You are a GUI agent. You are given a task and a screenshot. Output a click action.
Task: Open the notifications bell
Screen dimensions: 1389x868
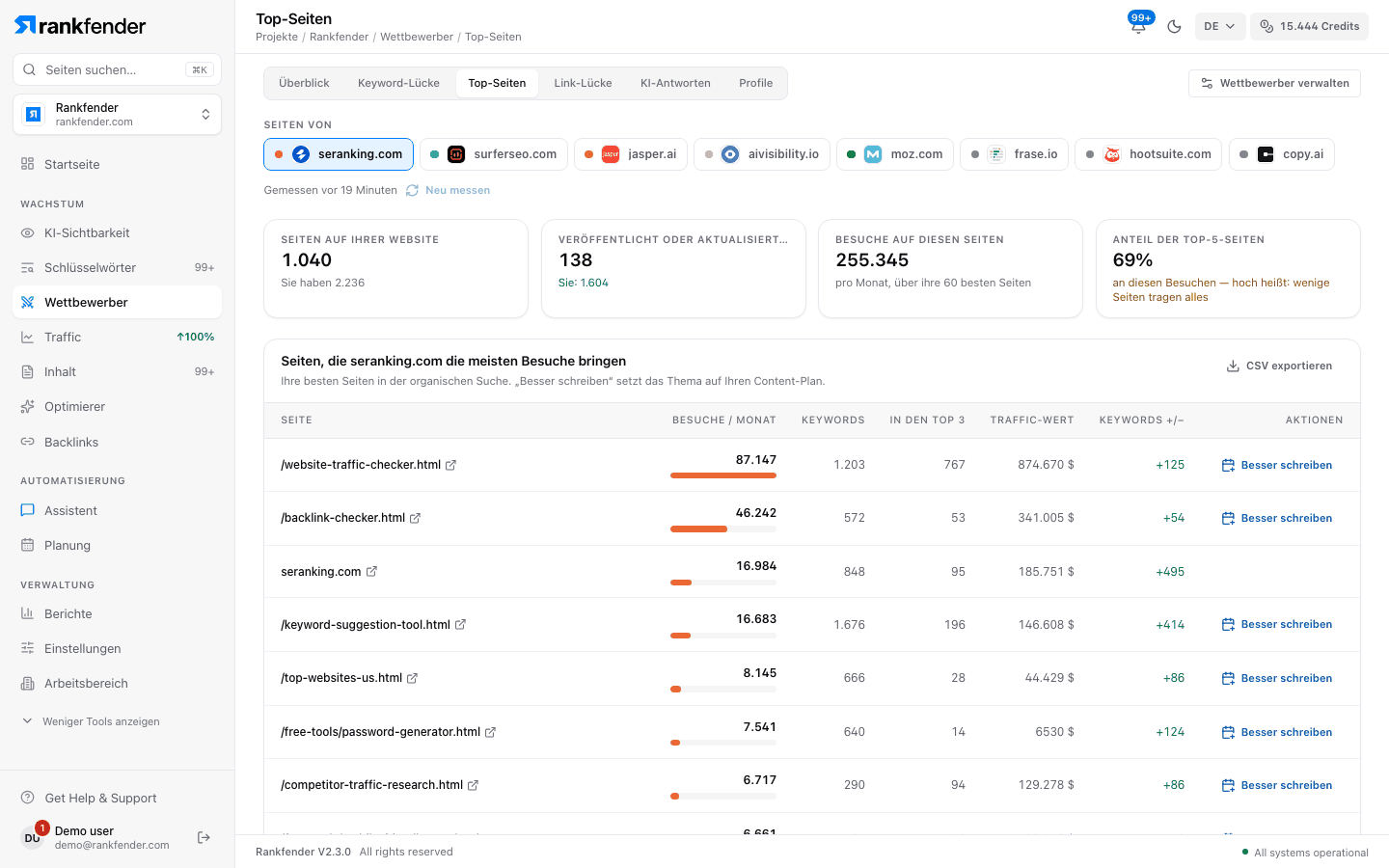coord(1138,26)
